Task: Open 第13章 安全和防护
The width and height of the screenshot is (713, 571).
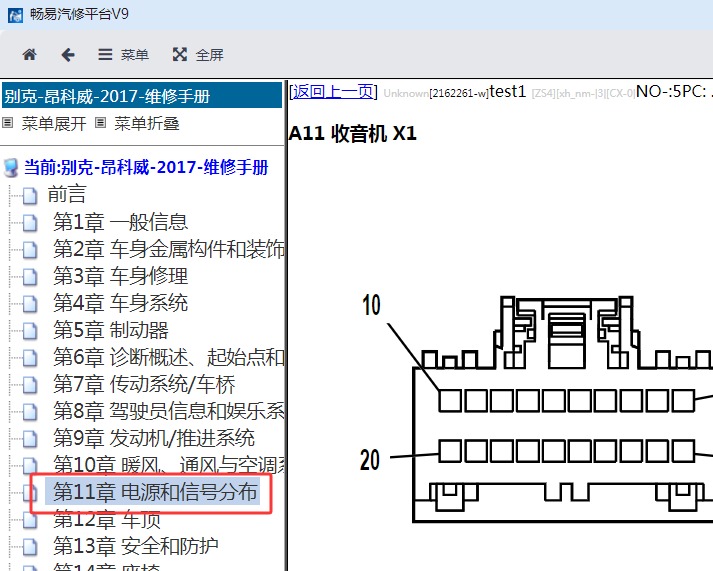Action: click(136, 546)
